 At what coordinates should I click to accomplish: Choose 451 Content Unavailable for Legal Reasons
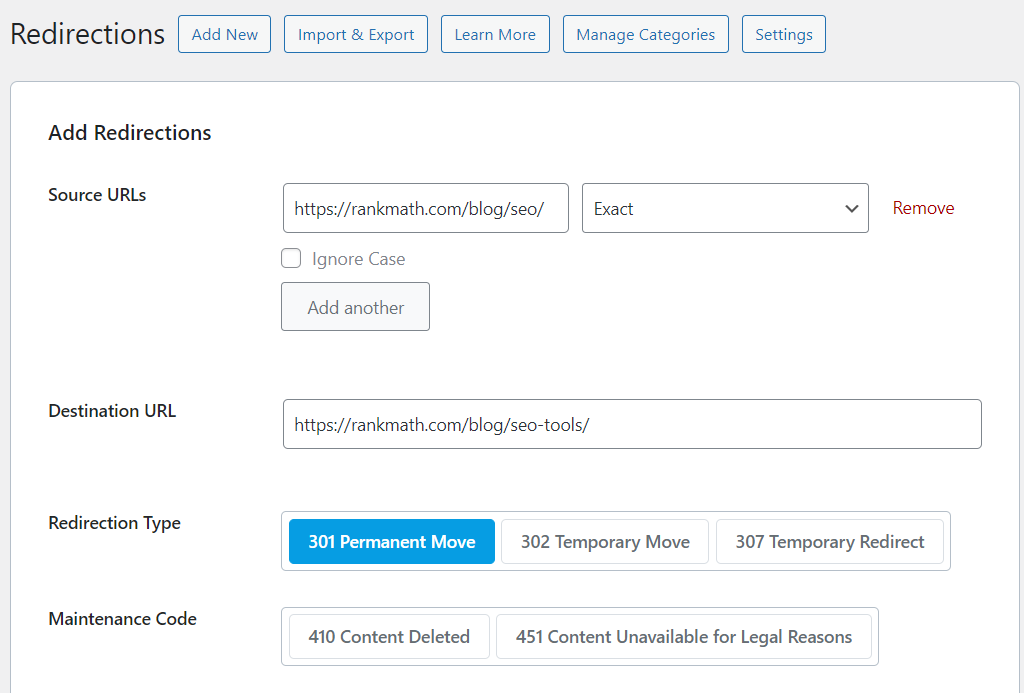(x=684, y=636)
